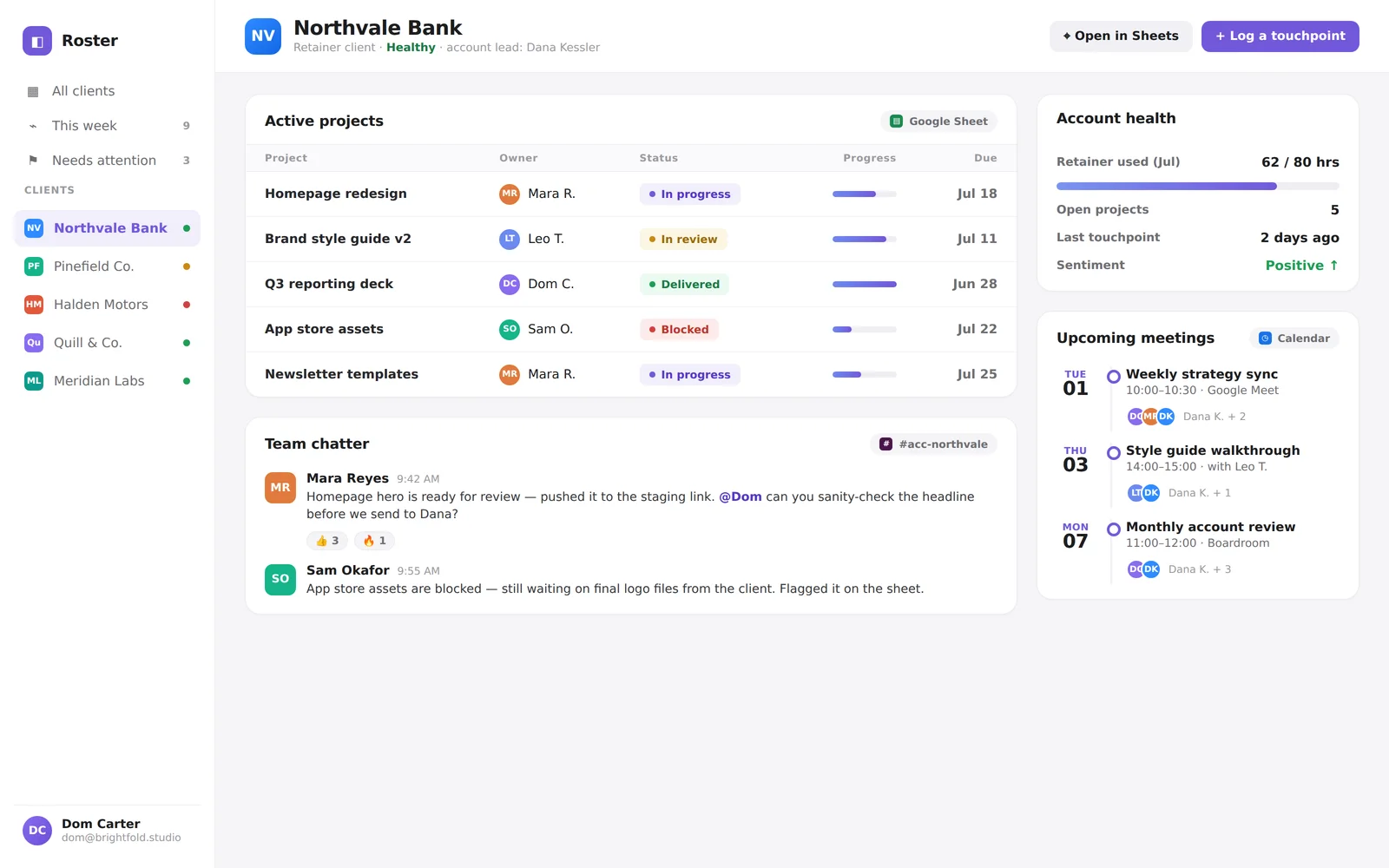The width and height of the screenshot is (1389, 868).
Task: Click the Calendar icon in Upcoming meetings
Action: tap(1266, 339)
